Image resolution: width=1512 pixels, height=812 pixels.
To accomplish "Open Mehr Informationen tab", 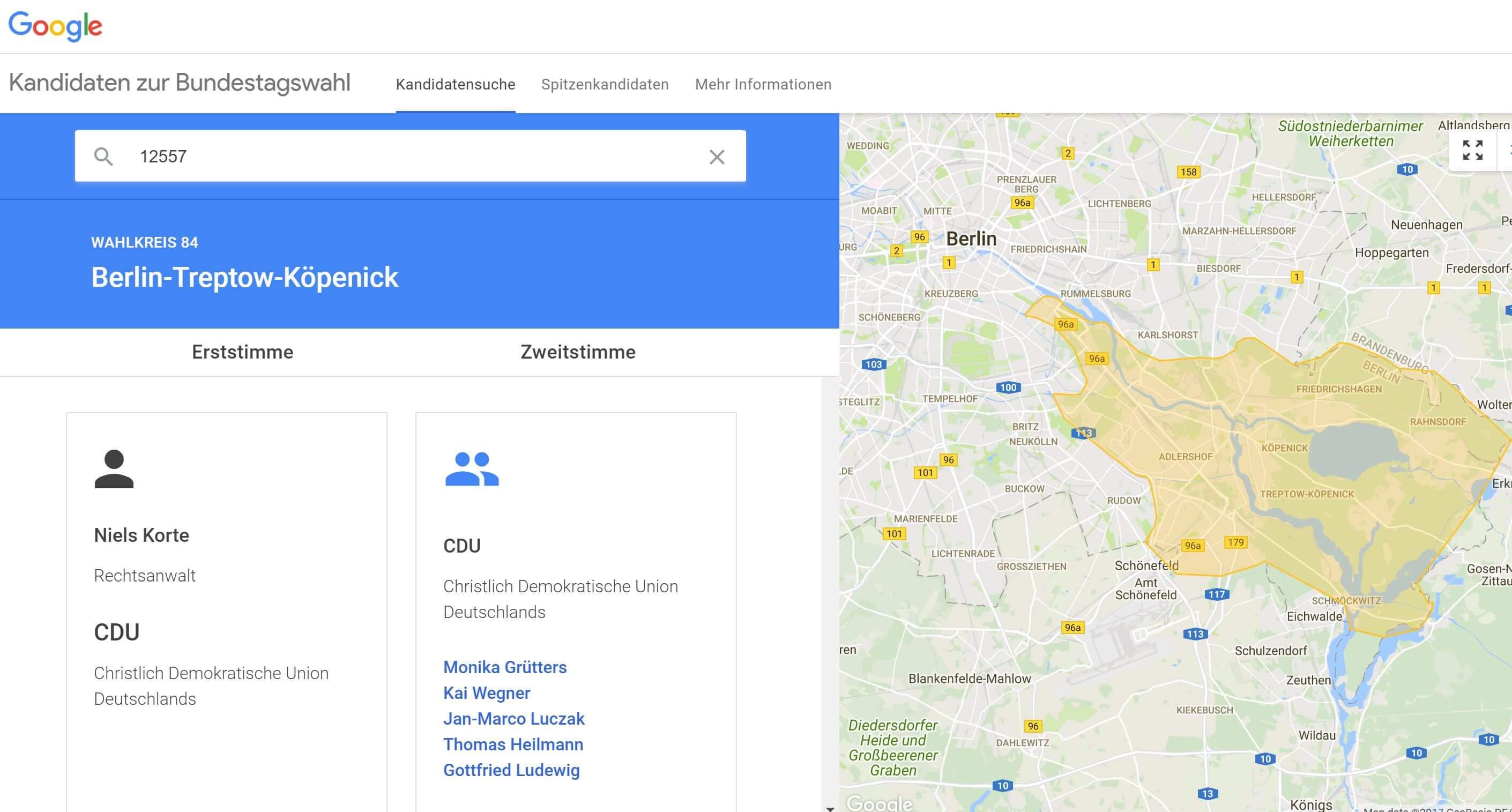I will [763, 85].
